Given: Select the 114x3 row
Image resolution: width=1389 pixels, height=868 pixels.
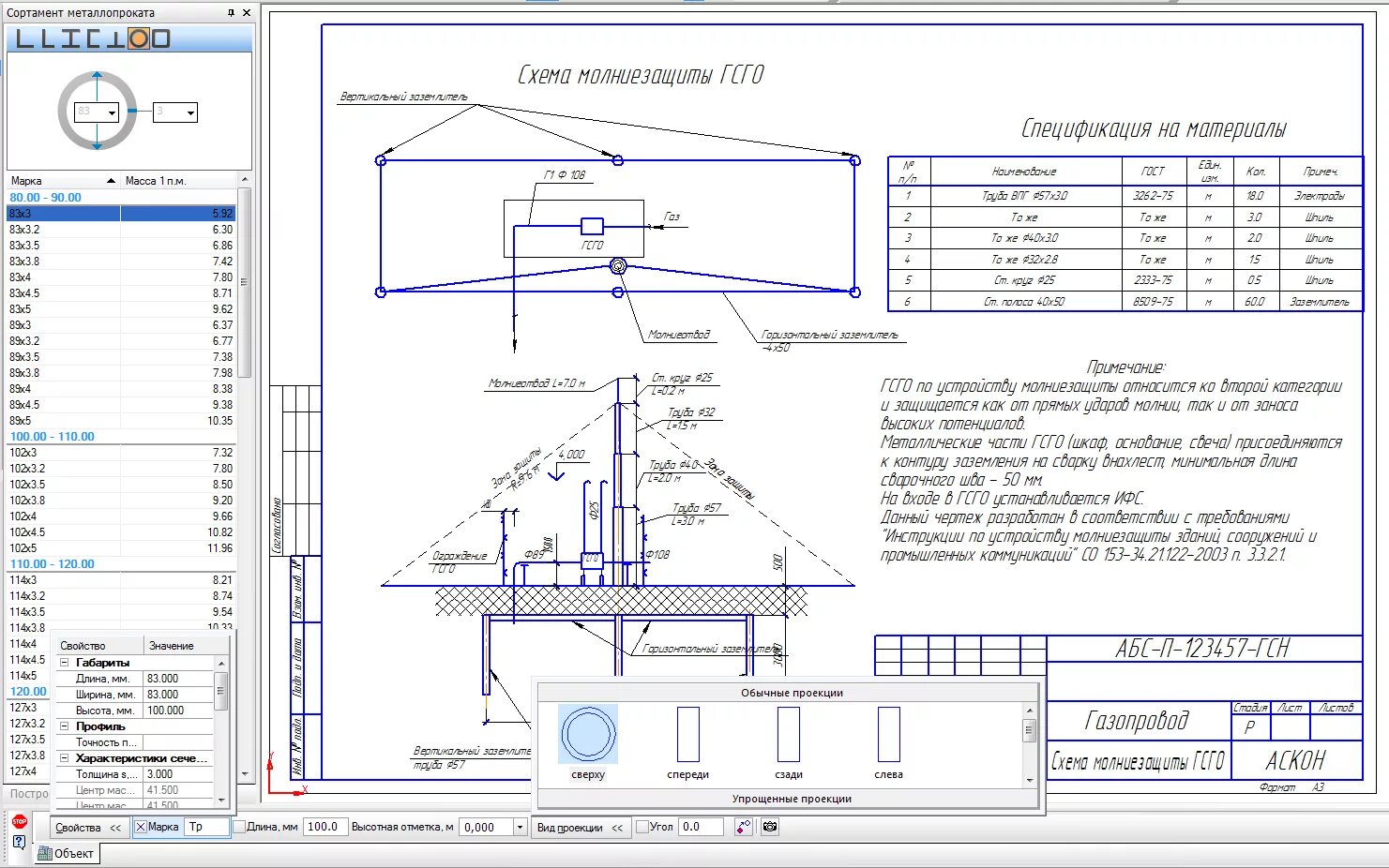Looking at the screenshot, I should 121,580.
